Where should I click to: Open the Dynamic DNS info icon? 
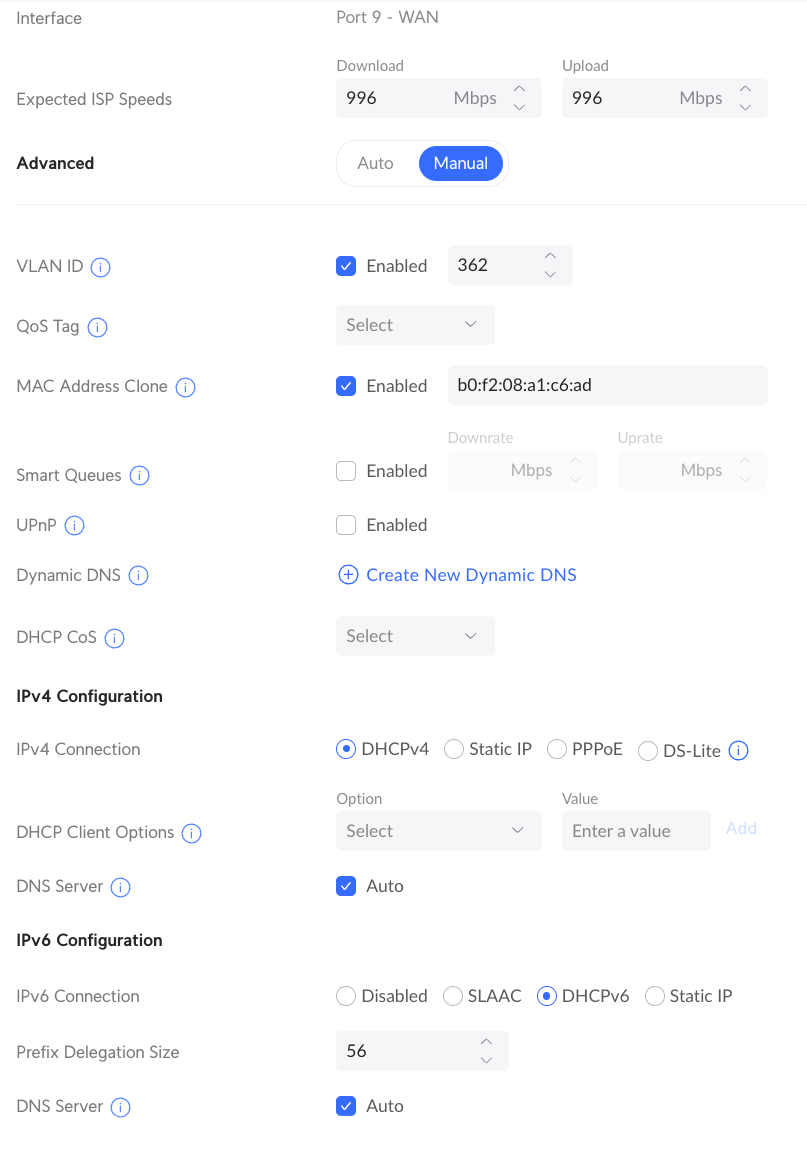click(x=139, y=576)
